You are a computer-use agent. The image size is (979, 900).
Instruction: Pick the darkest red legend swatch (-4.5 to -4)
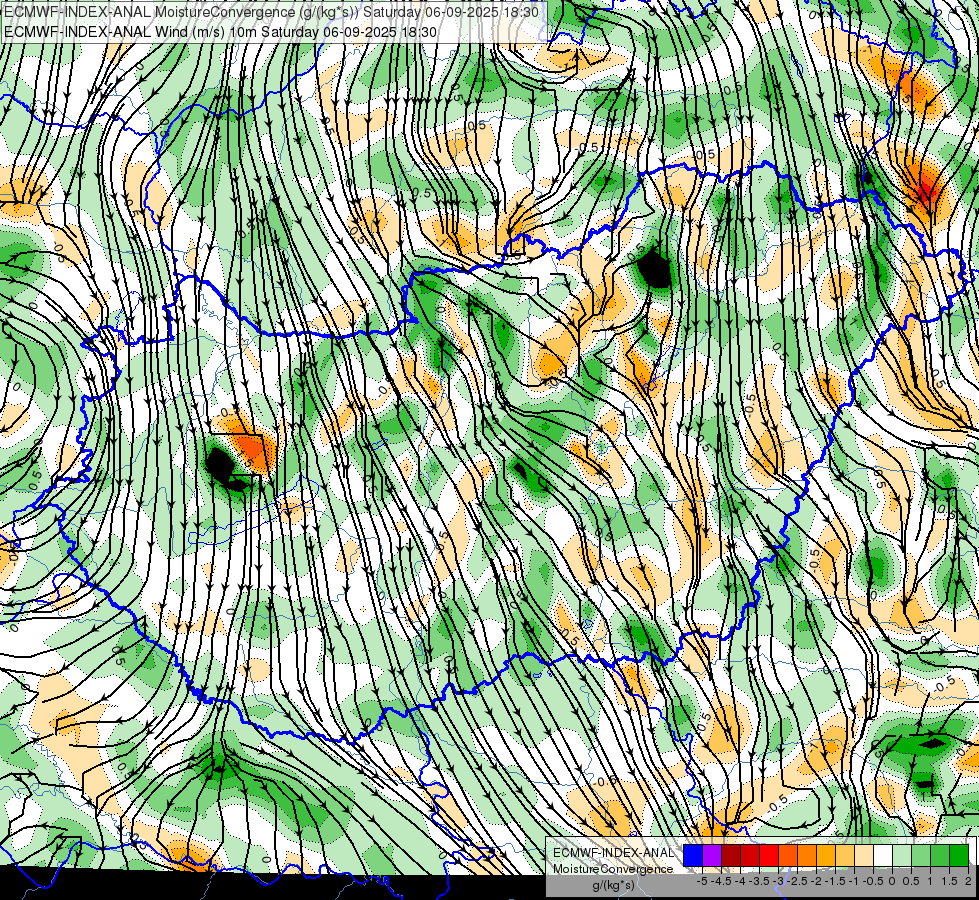(731, 856)
